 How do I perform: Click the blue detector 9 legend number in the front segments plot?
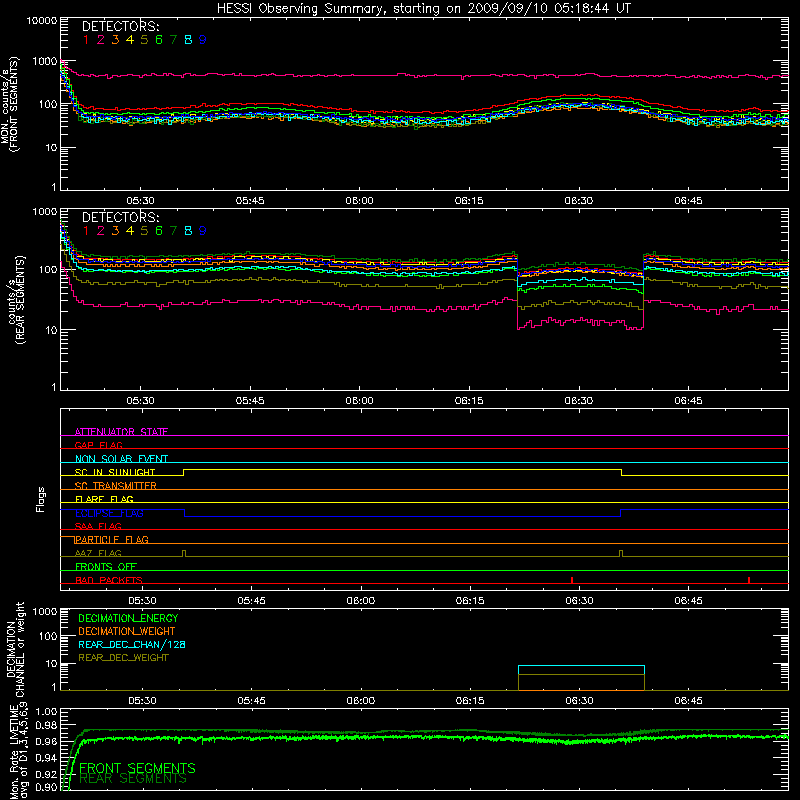click(x=203, y=40)
